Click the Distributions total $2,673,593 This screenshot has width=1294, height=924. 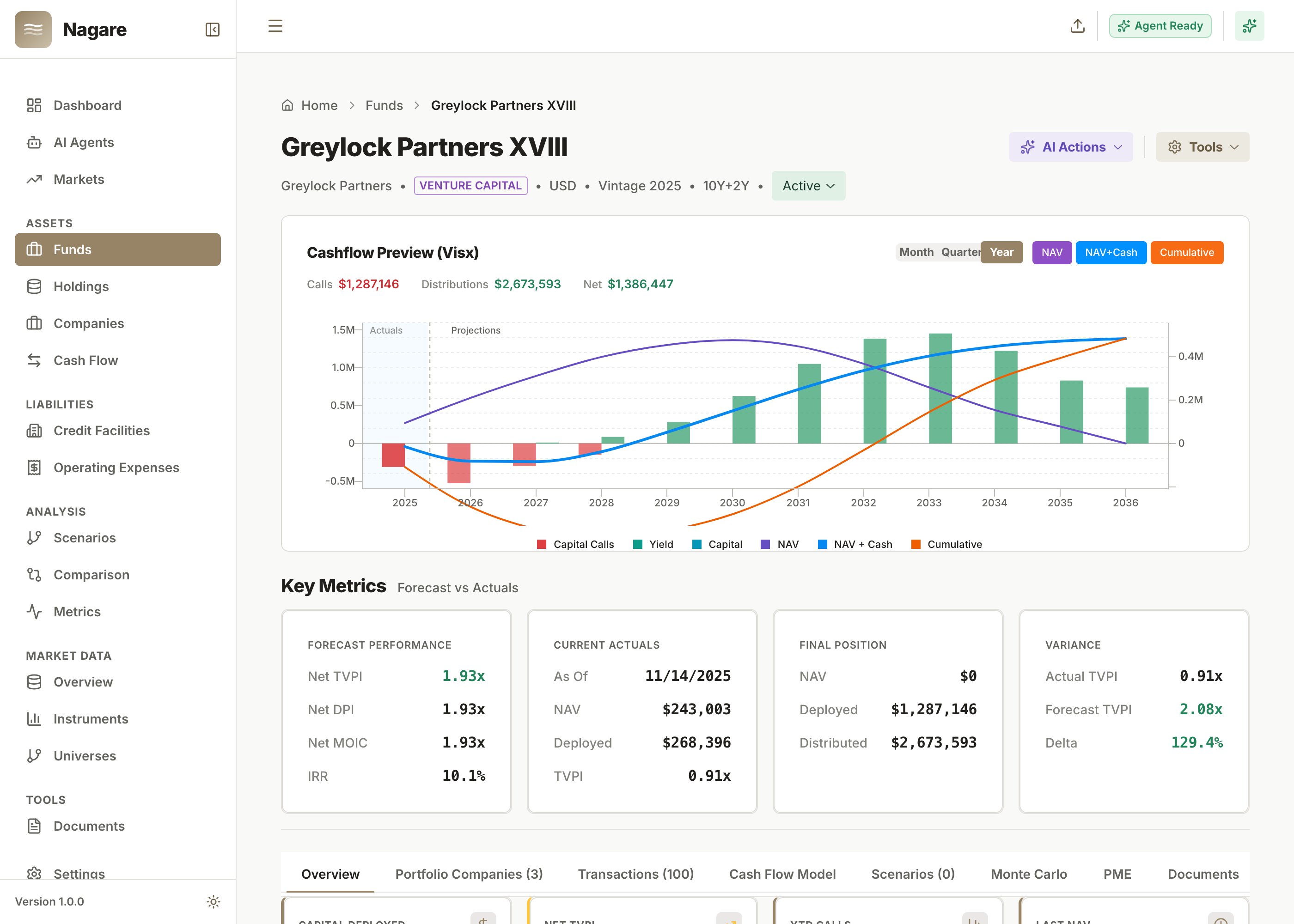pyautogui.click(x=527, y=284)
